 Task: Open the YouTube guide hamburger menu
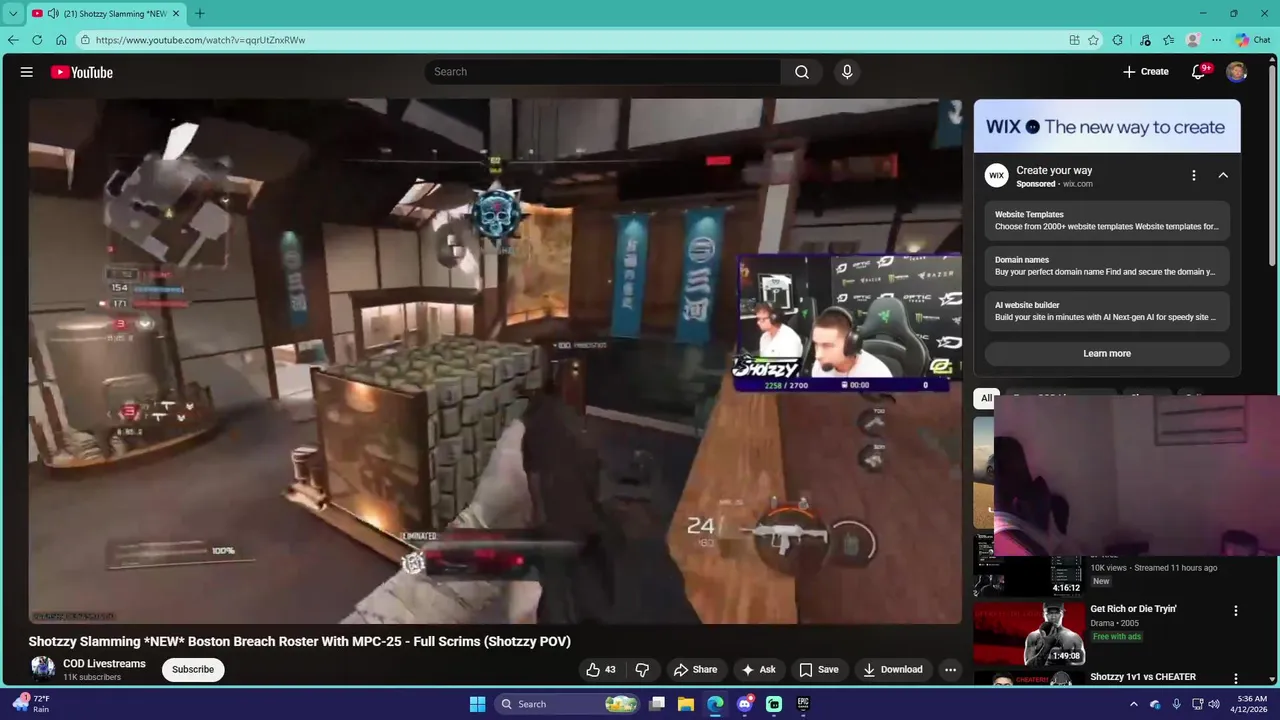(x=27, y=72)
